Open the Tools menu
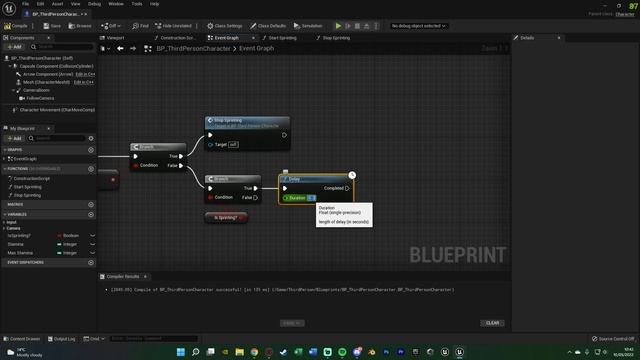The width and height of the screenshot is (640, 360). pos(137,4)
